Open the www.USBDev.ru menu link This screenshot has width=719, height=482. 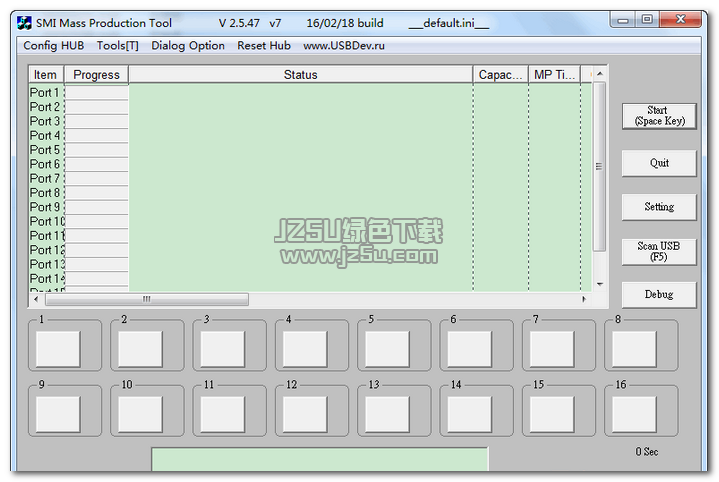coord(344,46)
